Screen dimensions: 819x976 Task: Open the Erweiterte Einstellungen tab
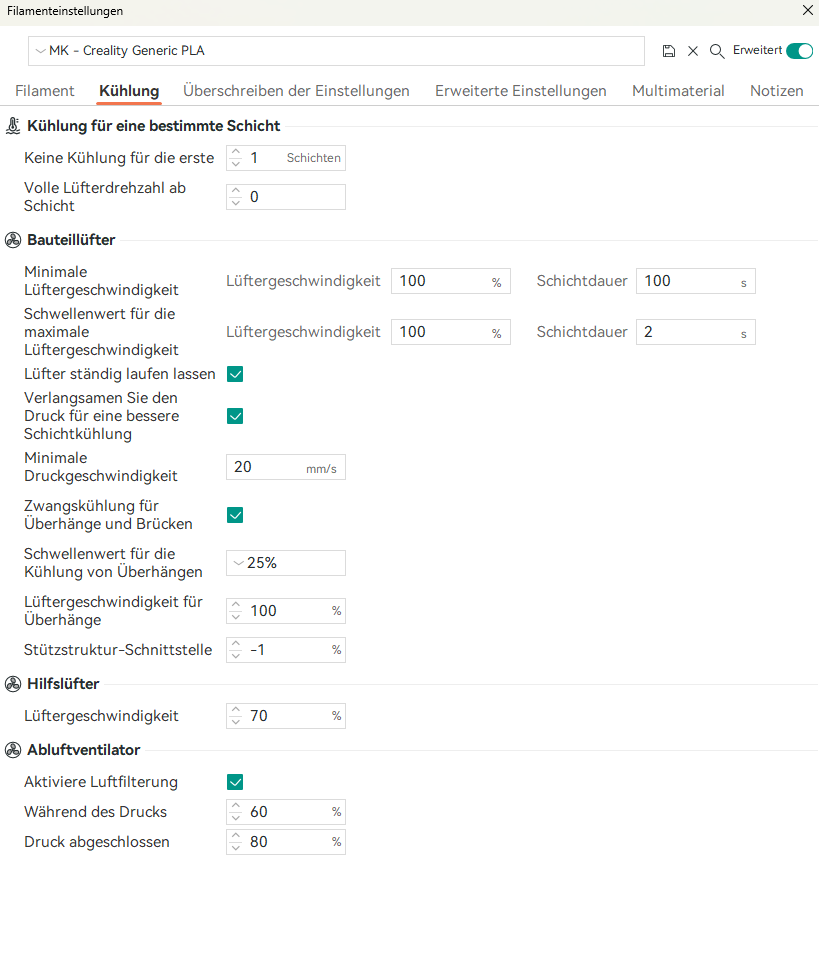(x=520, y=91)
